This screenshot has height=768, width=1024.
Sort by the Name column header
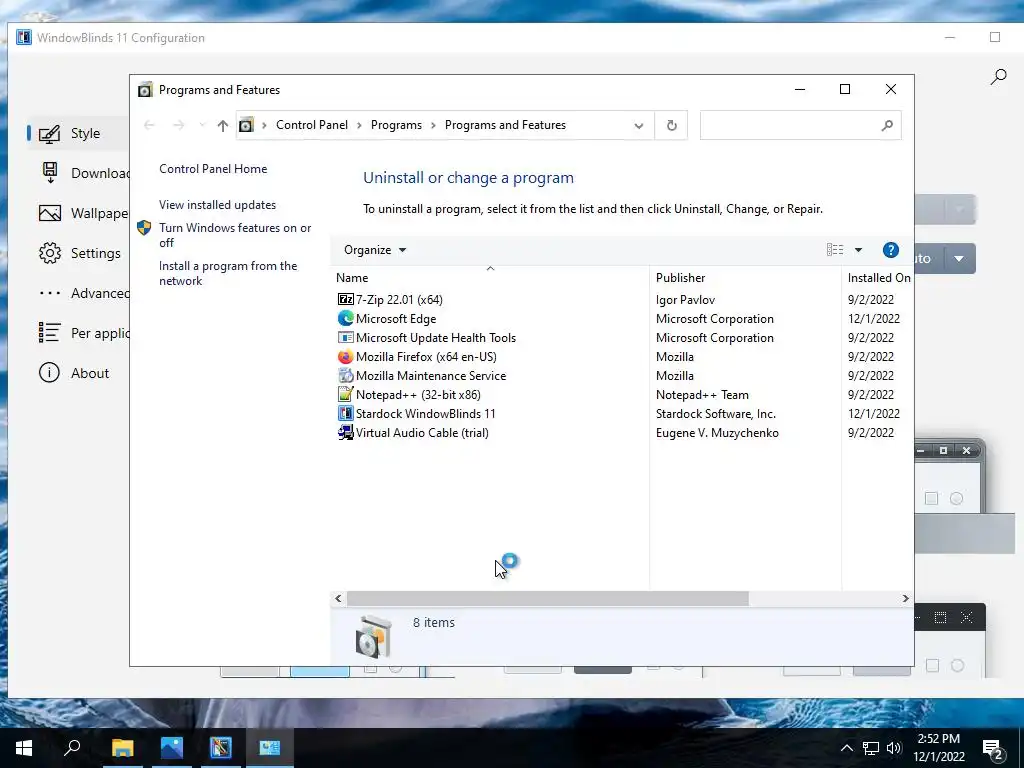490,278
